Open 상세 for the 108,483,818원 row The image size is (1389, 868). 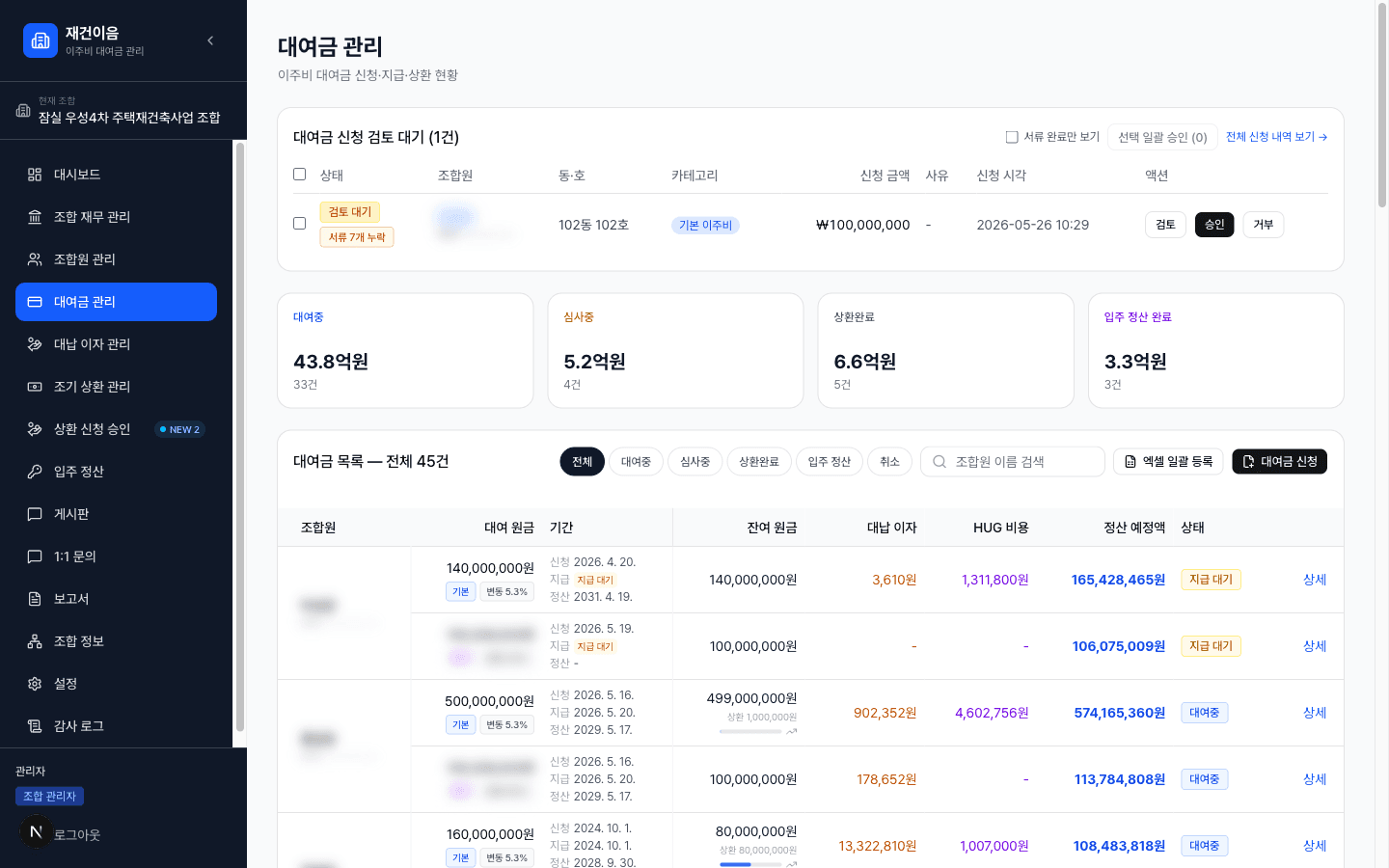pos(1315,846)
